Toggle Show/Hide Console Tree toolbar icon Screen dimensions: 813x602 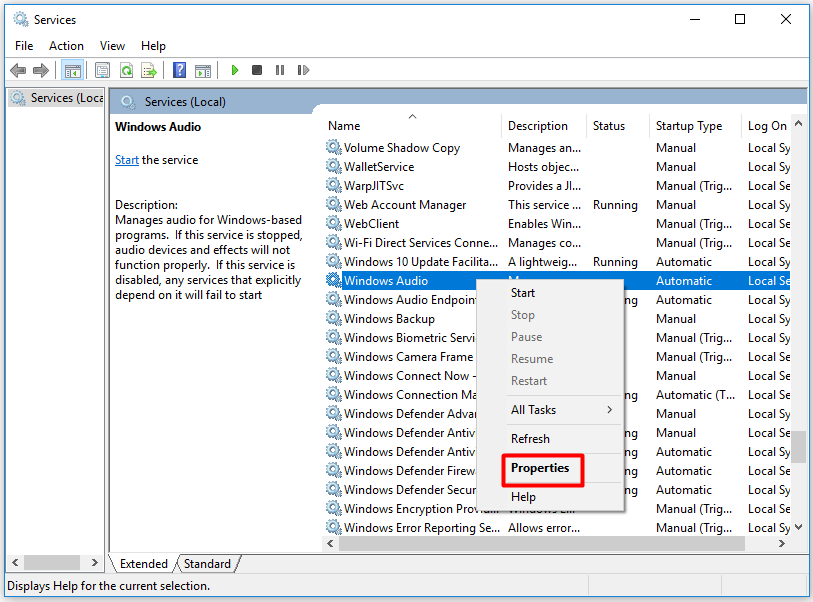tap(73, 70)
